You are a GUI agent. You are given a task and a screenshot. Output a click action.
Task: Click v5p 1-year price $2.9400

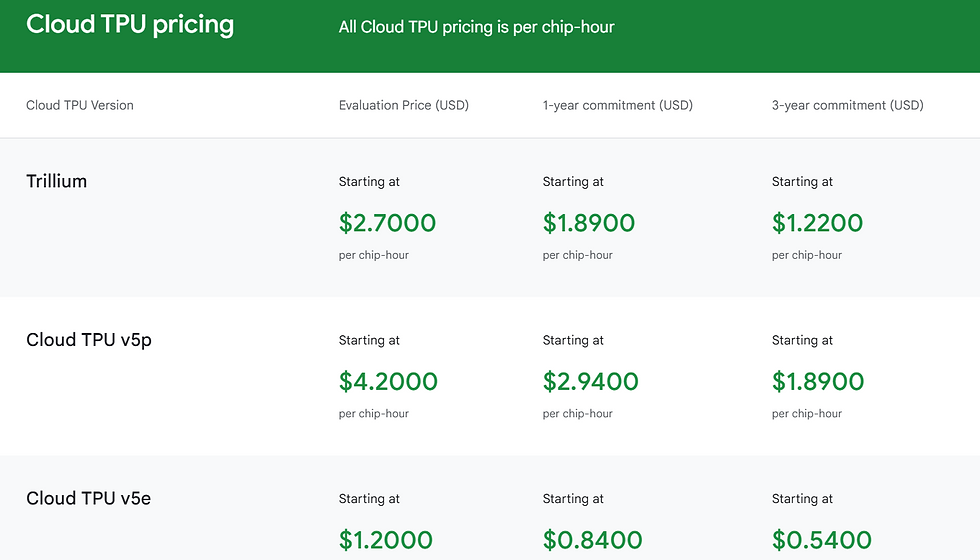click(591, 382)
